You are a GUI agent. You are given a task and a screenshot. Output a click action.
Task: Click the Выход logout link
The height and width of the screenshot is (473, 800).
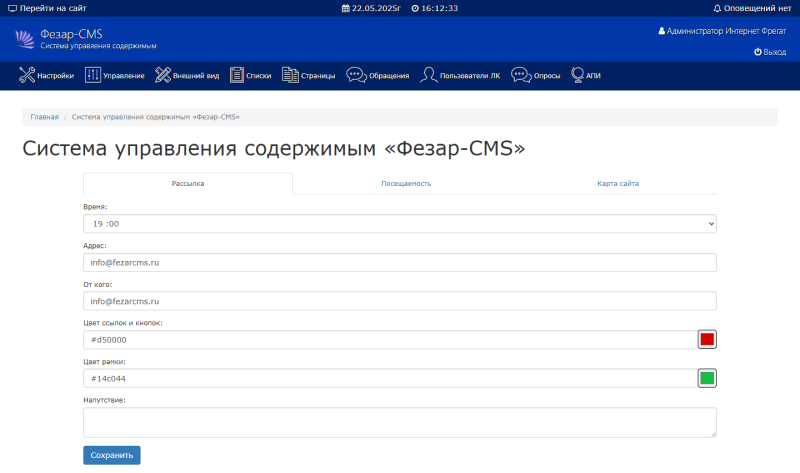click(770, 52)
